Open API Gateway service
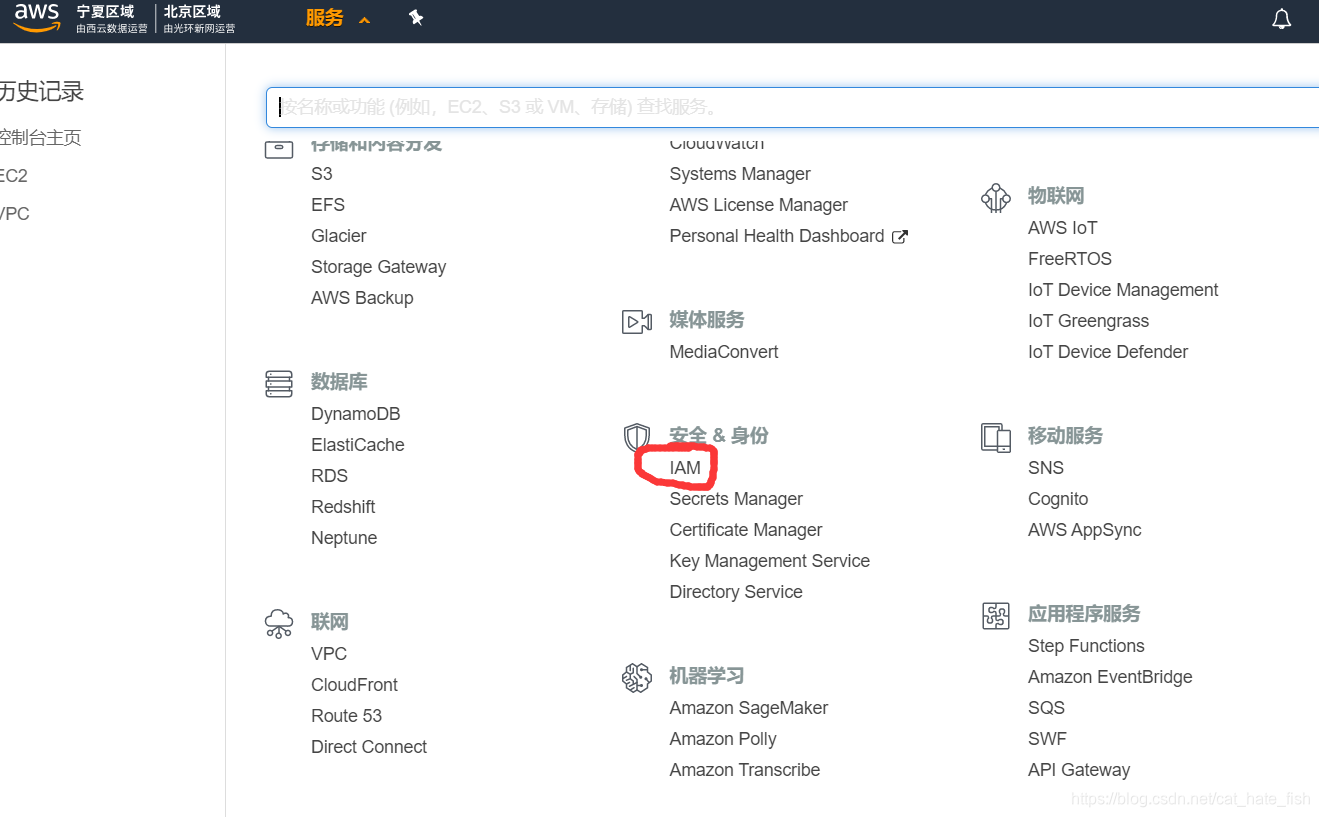Viewport: 1319px width, 817px height. click(1079, 770)
